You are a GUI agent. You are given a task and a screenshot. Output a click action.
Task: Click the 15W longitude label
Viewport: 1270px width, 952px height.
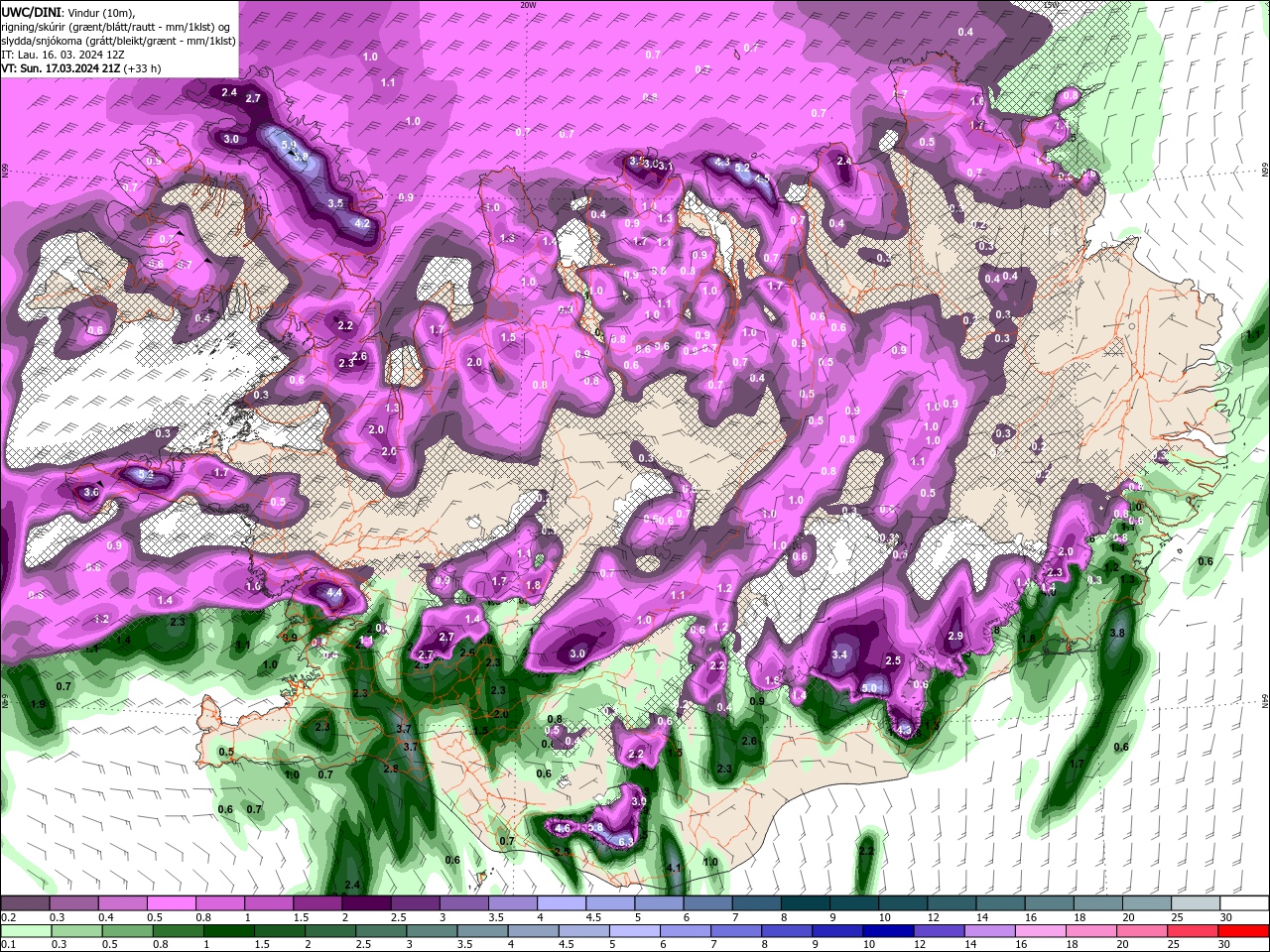[1052, 5]
